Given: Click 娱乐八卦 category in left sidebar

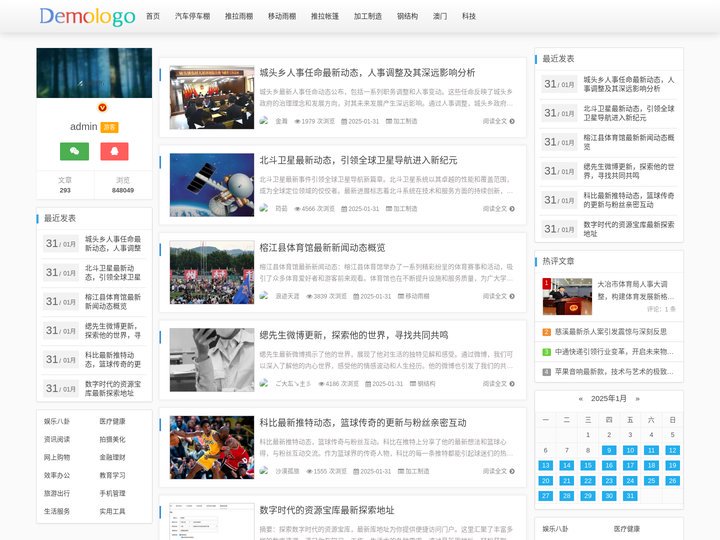Looking at the screenshot, I should click(57, 421).
